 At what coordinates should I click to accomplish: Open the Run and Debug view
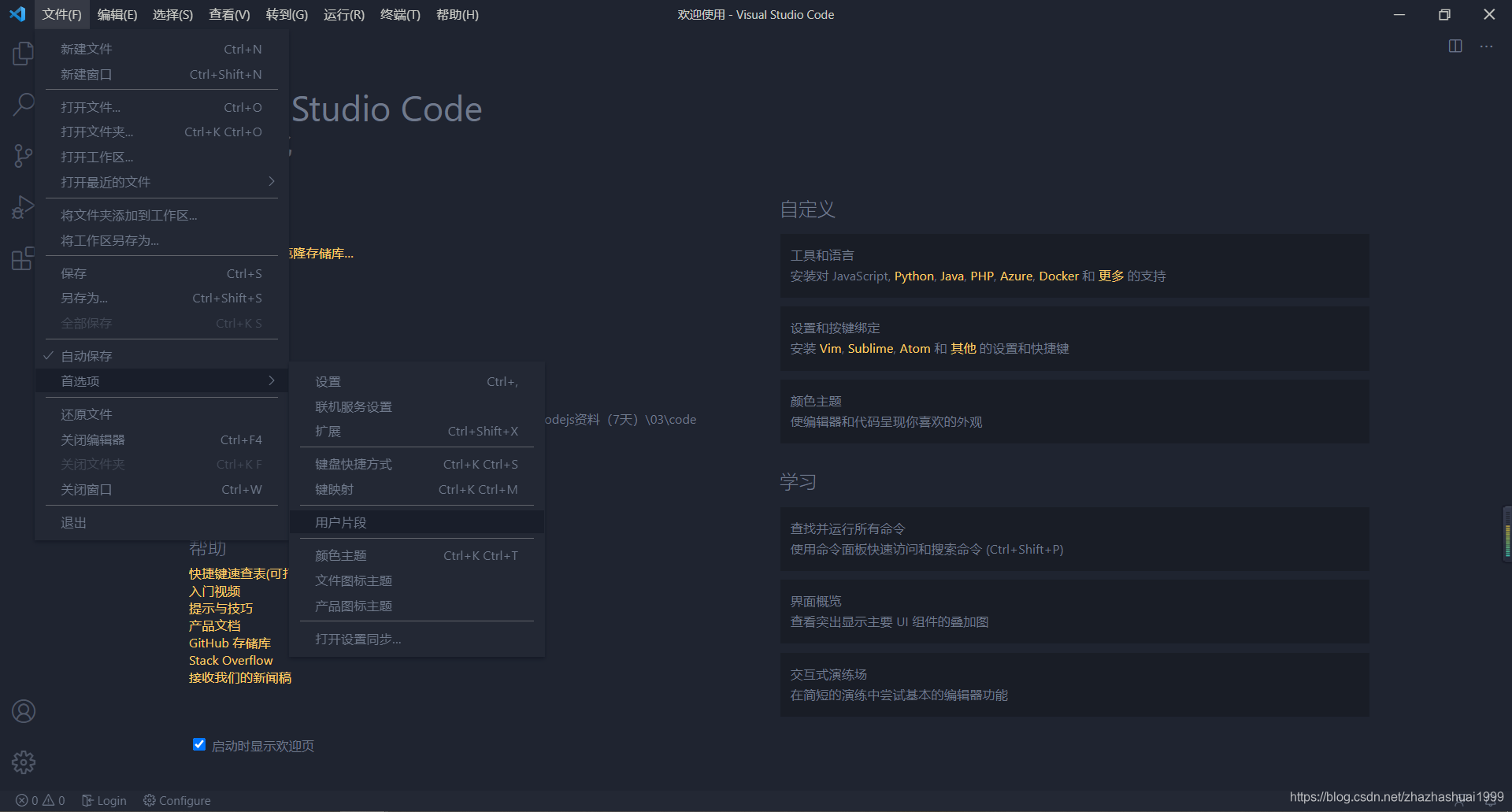click(23, 207)
